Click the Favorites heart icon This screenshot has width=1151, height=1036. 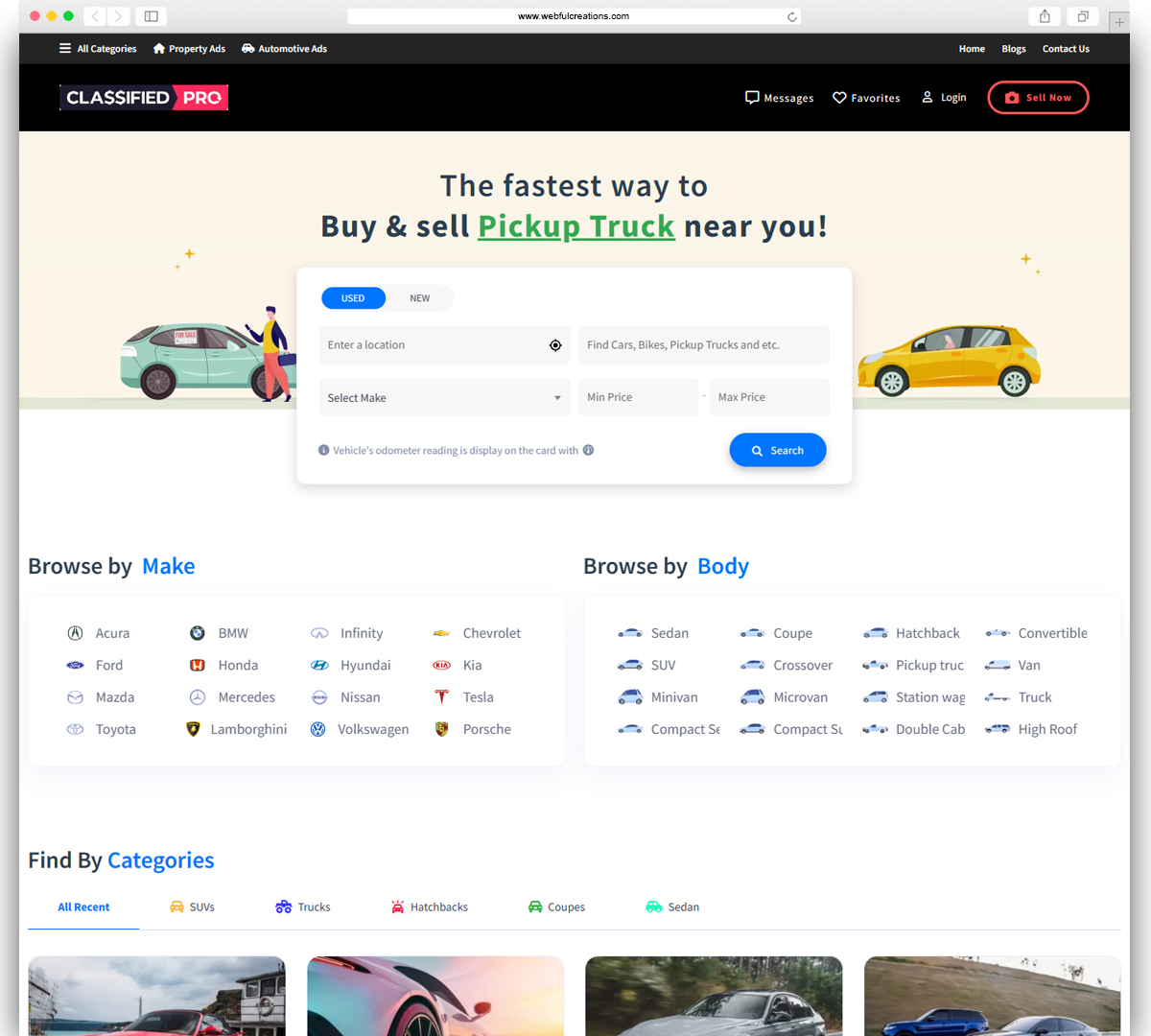coord(839,98)
